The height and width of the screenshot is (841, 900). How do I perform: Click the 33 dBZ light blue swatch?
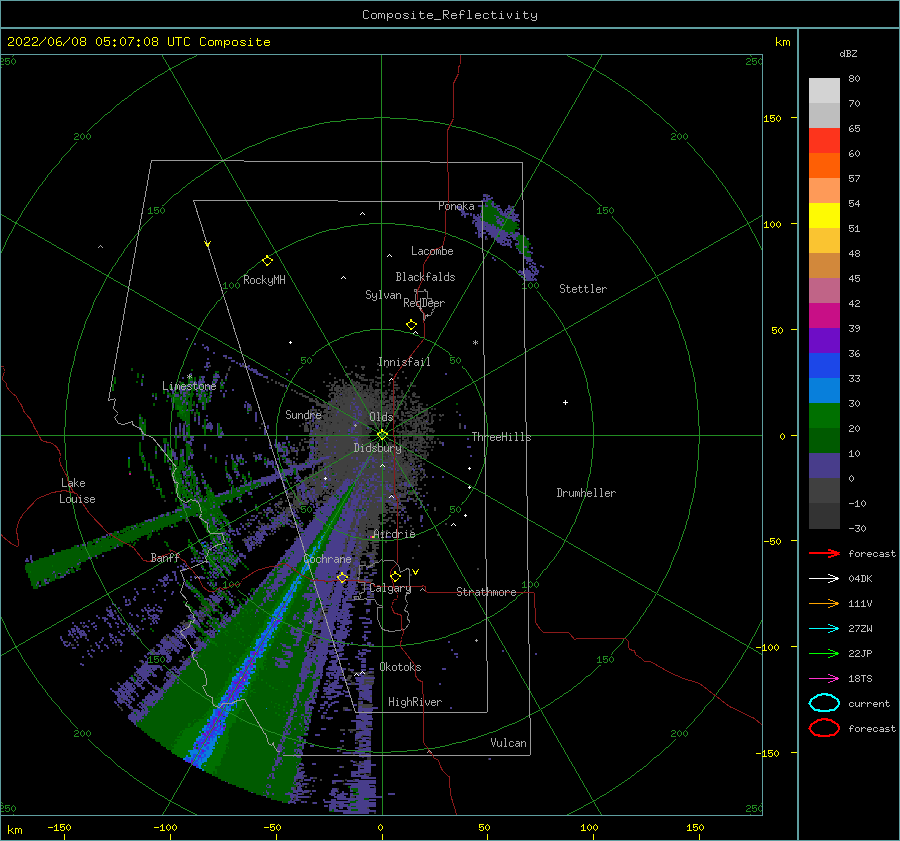(824, 390)
